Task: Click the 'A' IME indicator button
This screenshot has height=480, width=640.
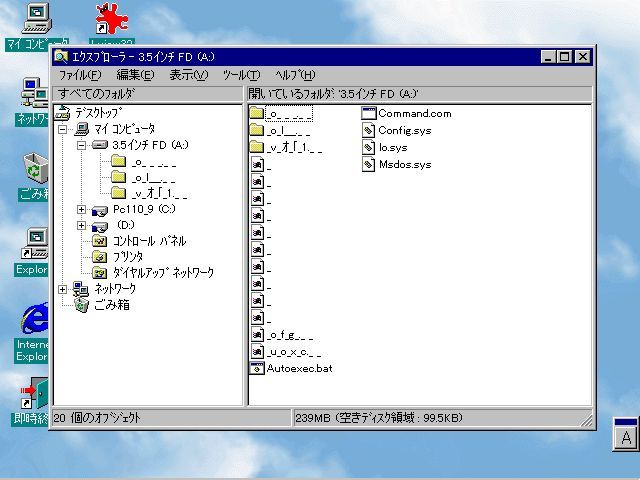Action: (x=626, y=438)
